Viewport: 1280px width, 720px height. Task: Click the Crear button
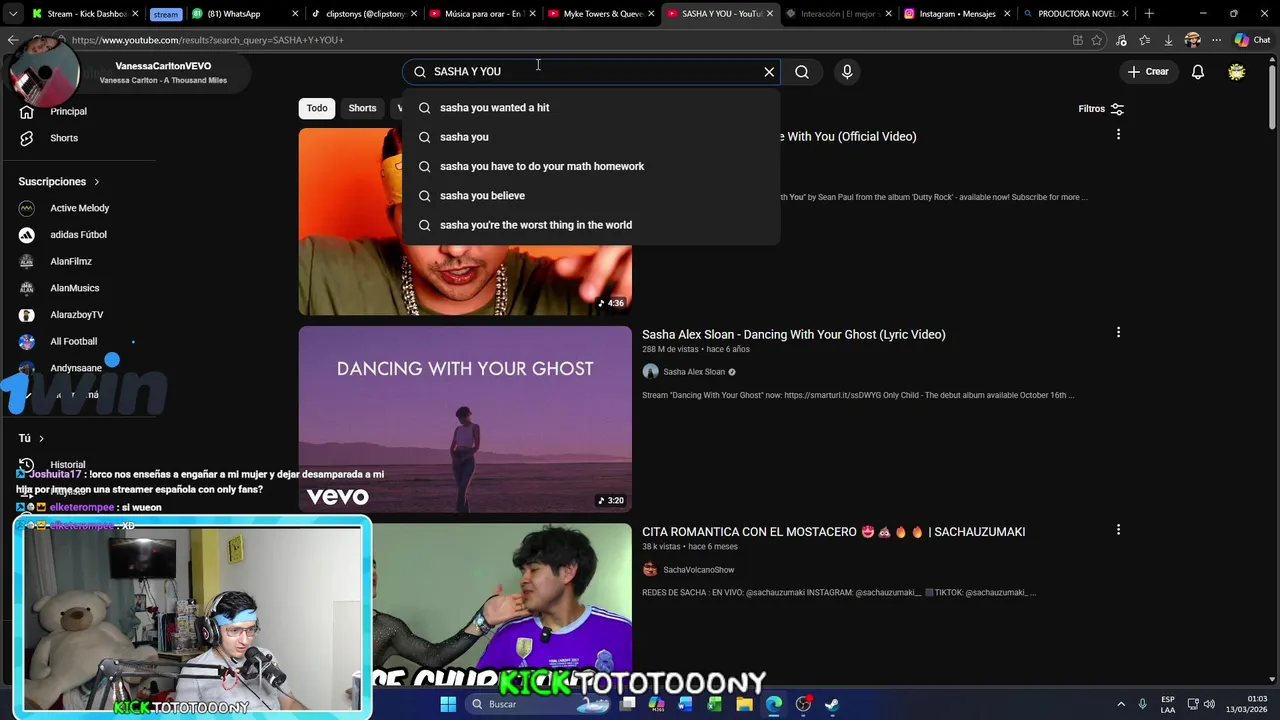pos(1148,72)
